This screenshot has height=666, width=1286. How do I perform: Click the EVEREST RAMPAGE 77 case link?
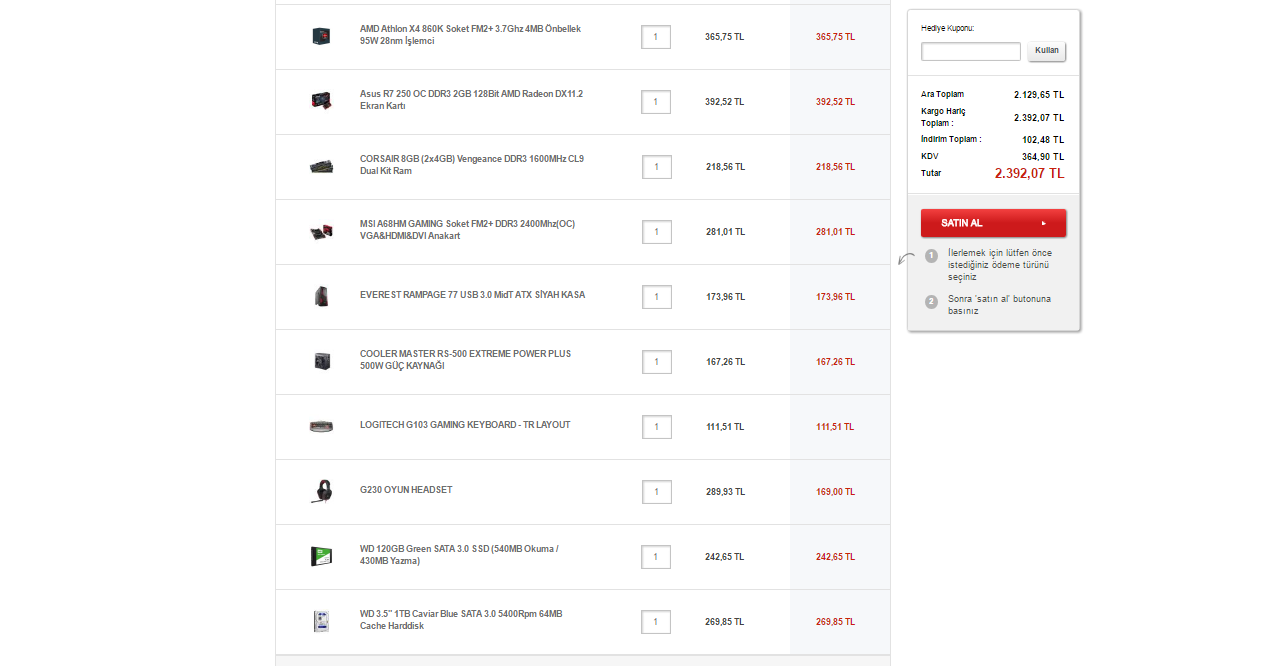click(472, 295)
